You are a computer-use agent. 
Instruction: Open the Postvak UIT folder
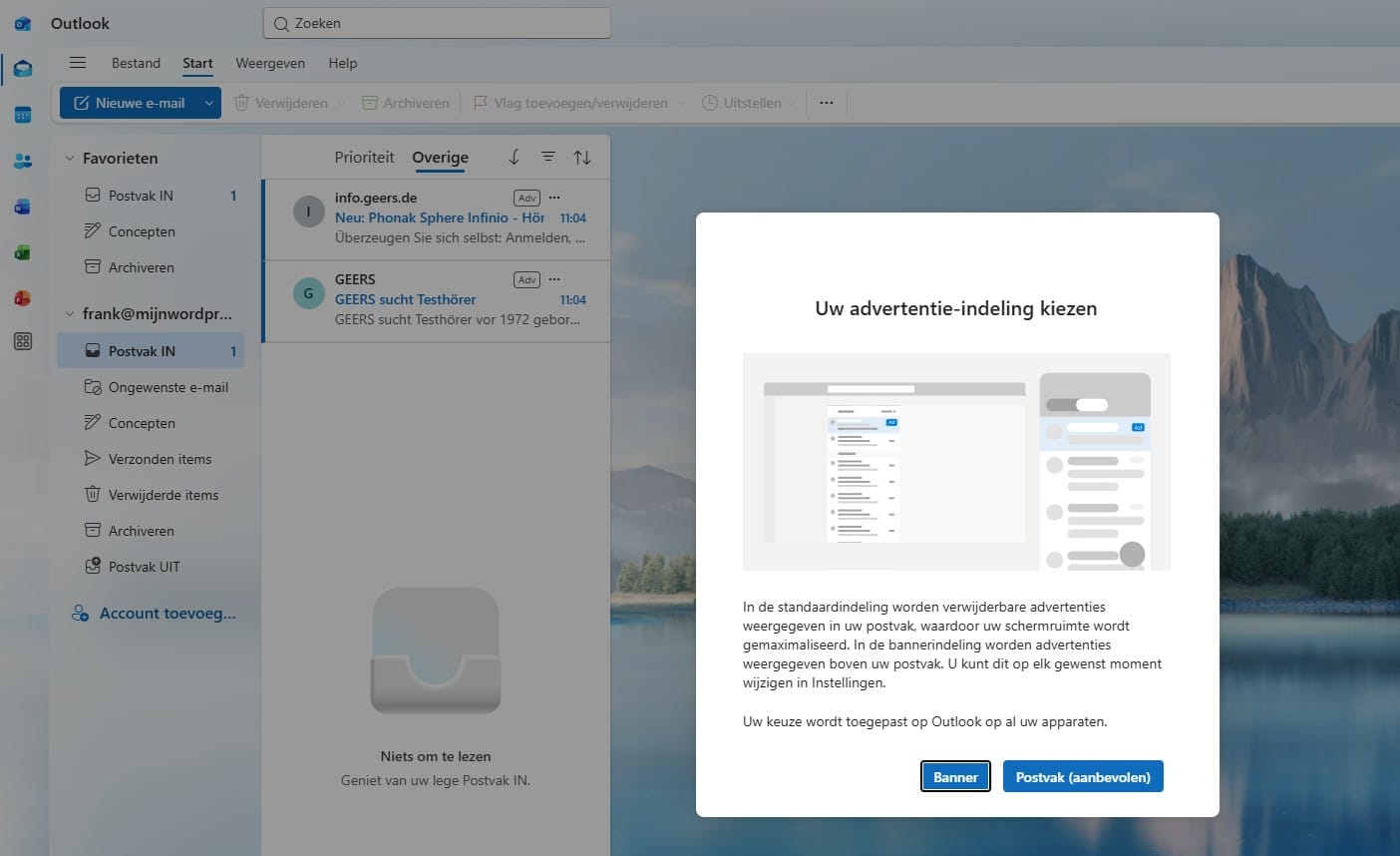[150, 567]
